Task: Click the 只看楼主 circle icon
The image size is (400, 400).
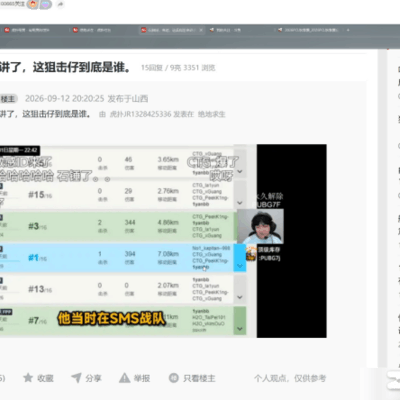Action: coord(174,378)
